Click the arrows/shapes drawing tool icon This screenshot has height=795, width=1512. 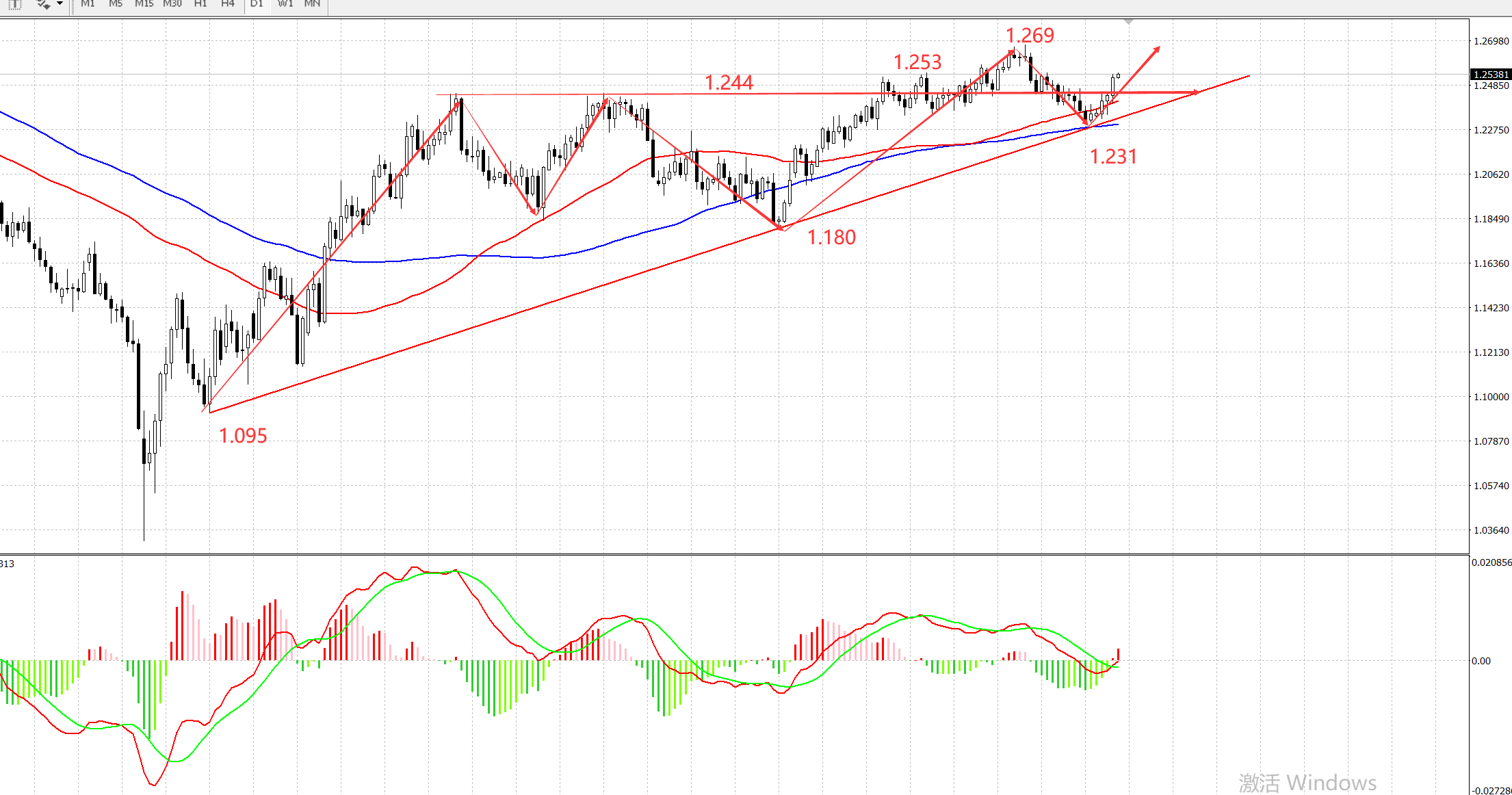pyautogui.click(x=42, y=4)
